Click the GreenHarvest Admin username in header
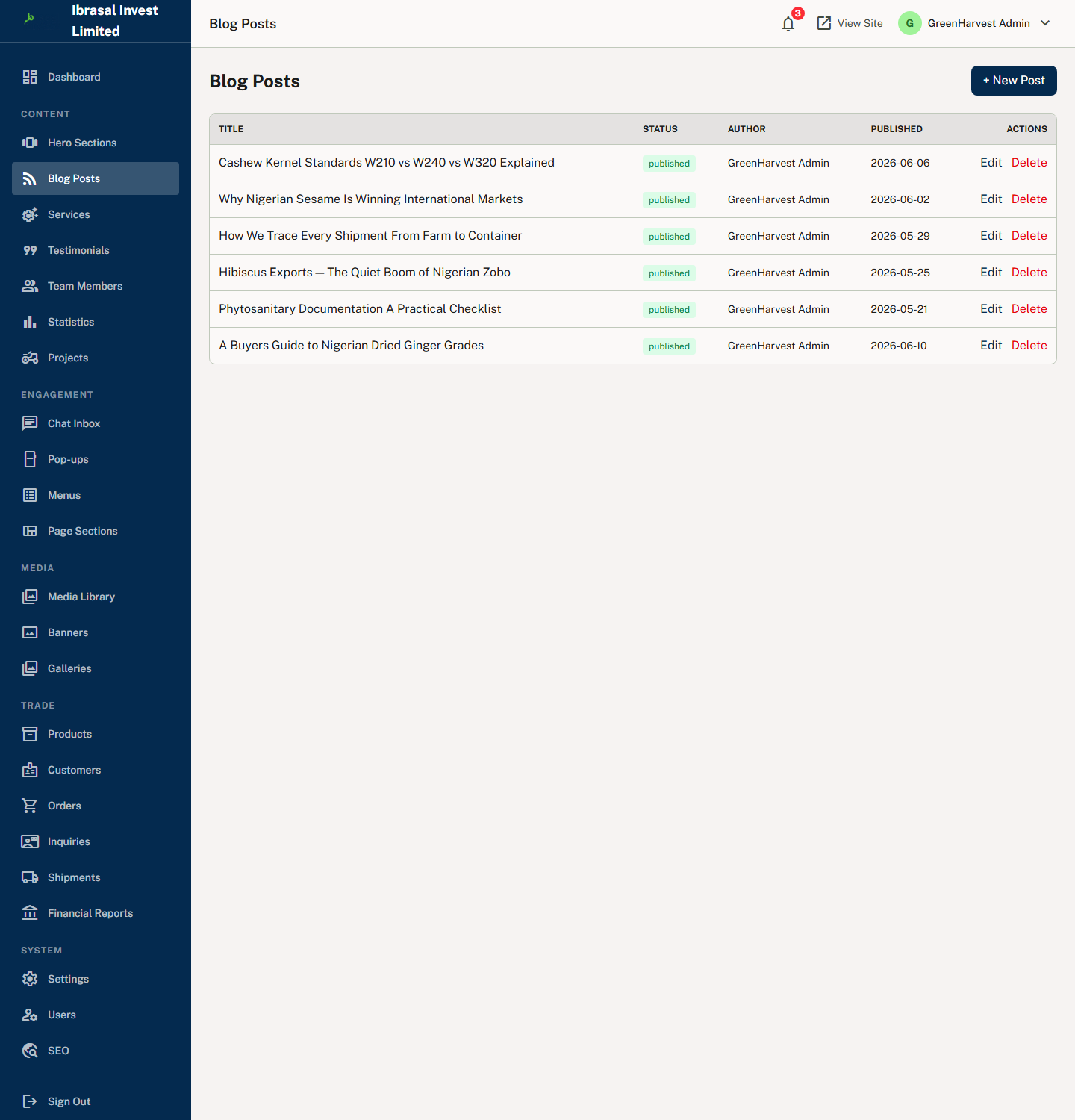 coord(979,23)
